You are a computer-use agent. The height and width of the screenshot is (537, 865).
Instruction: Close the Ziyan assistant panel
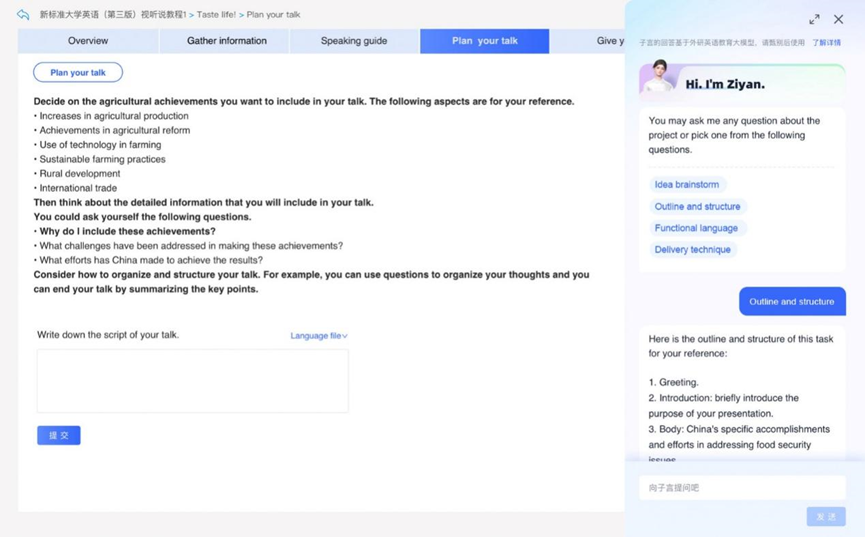838,19
